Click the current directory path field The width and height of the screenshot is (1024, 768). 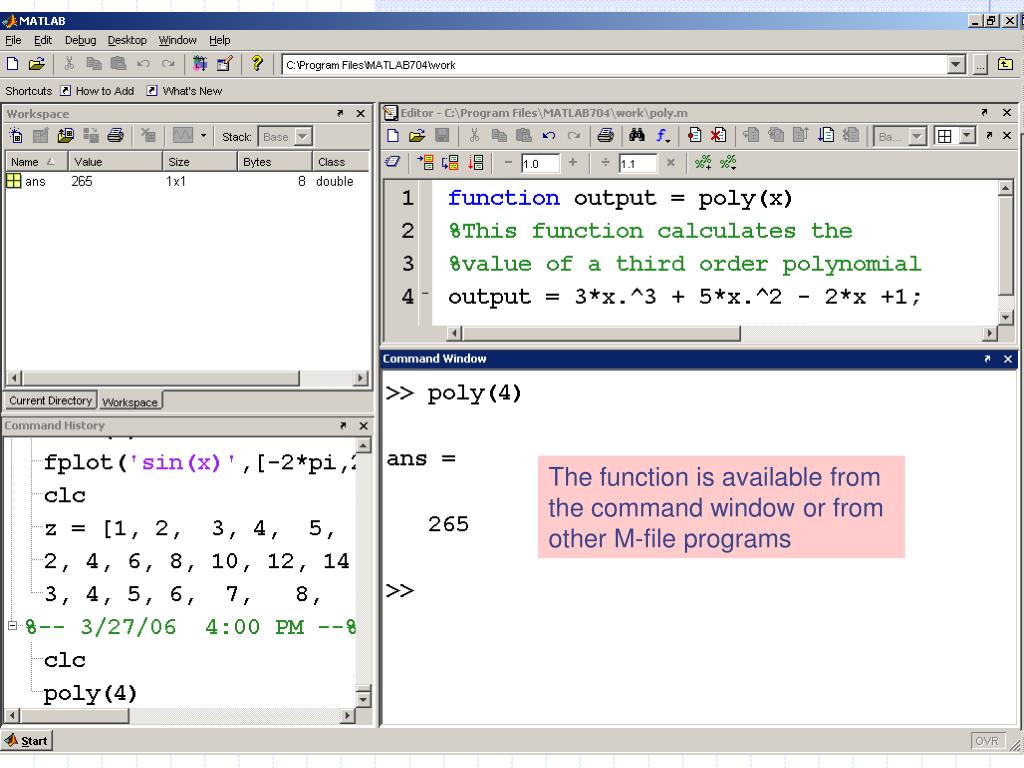click(x=615, y=65)
